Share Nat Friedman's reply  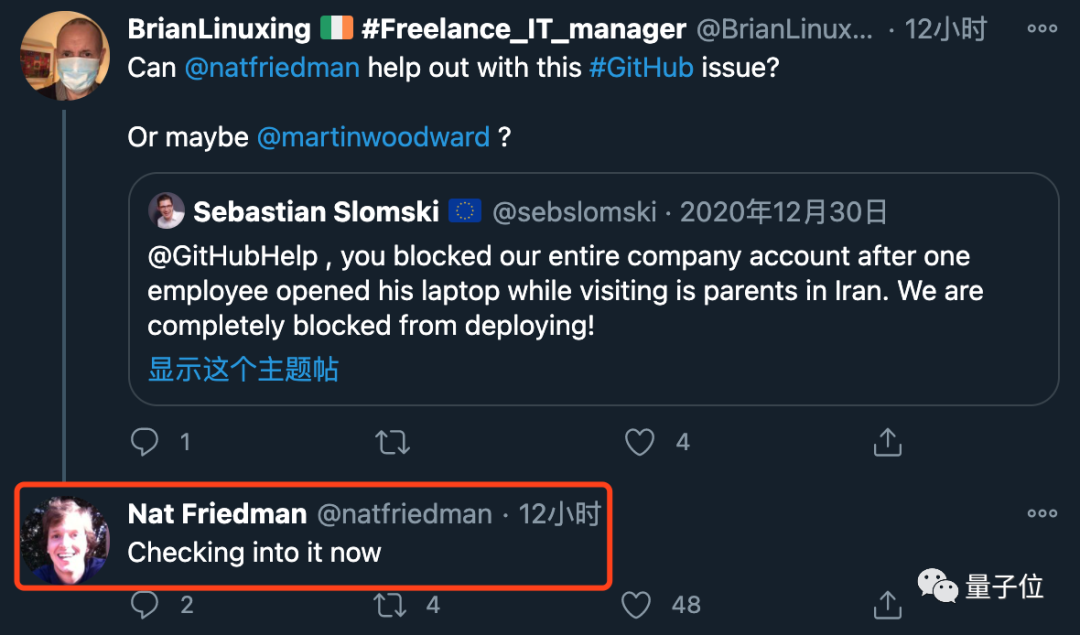click(x=887, y=604)
